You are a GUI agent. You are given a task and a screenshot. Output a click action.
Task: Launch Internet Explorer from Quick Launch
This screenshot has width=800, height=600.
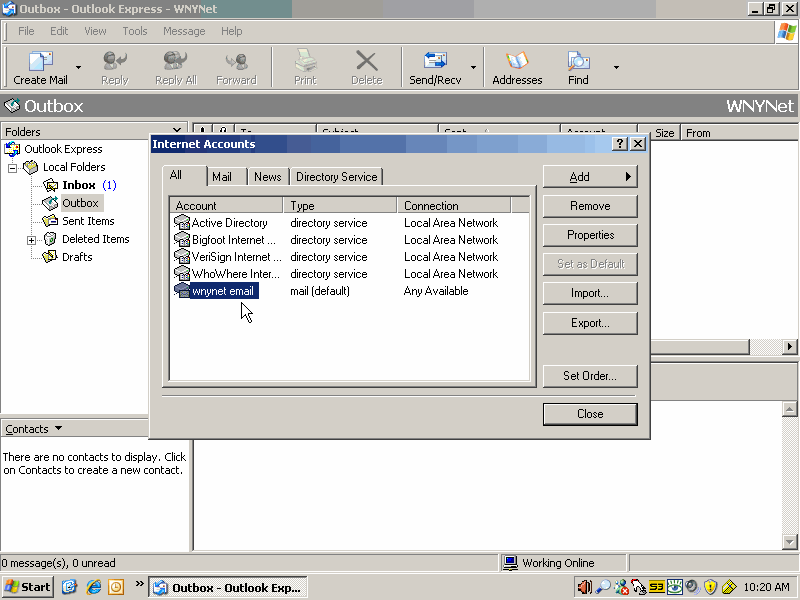coord(93,587)
